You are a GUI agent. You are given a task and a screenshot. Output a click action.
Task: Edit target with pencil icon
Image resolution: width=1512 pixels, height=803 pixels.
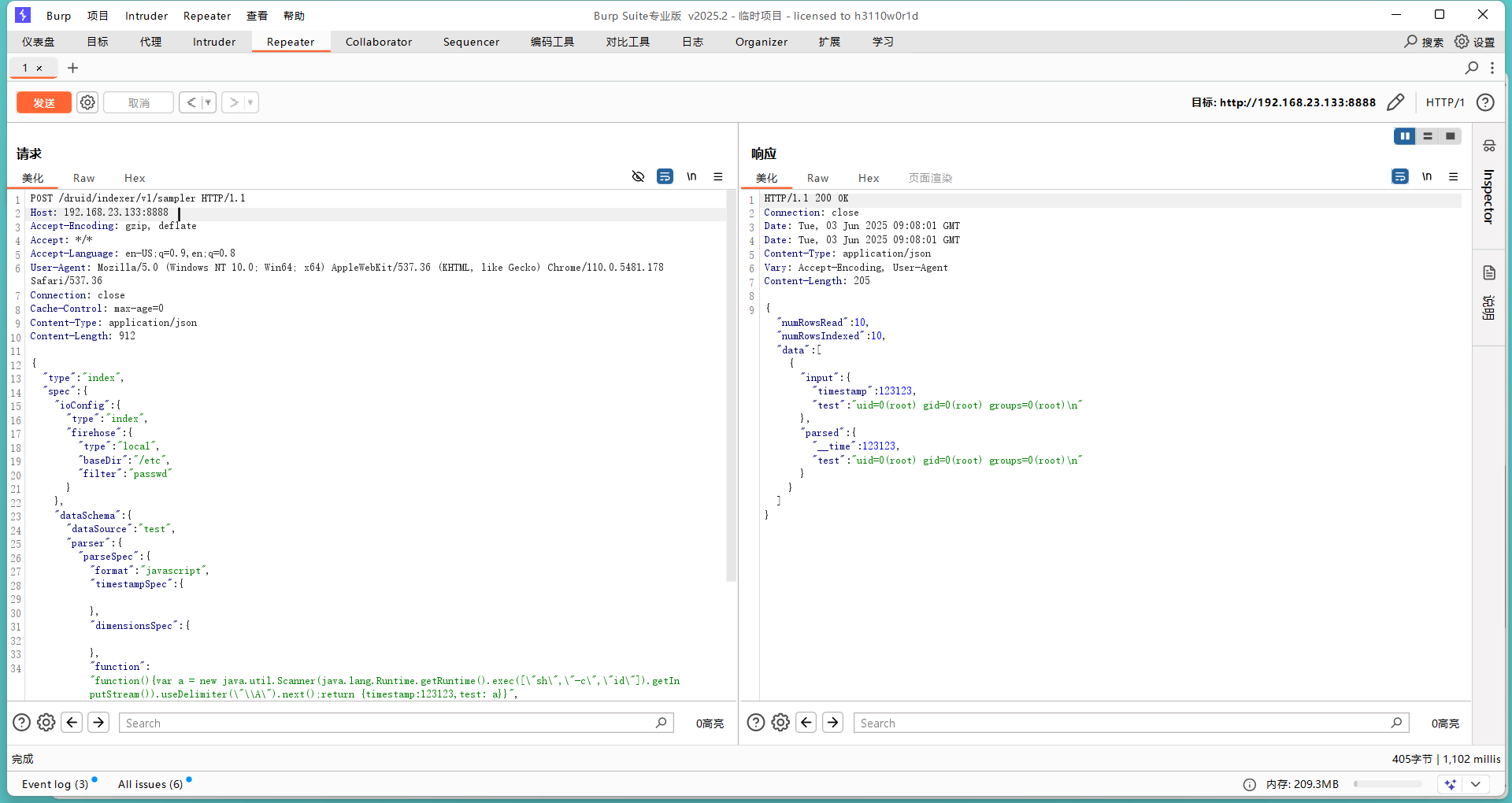[1395, 102]
